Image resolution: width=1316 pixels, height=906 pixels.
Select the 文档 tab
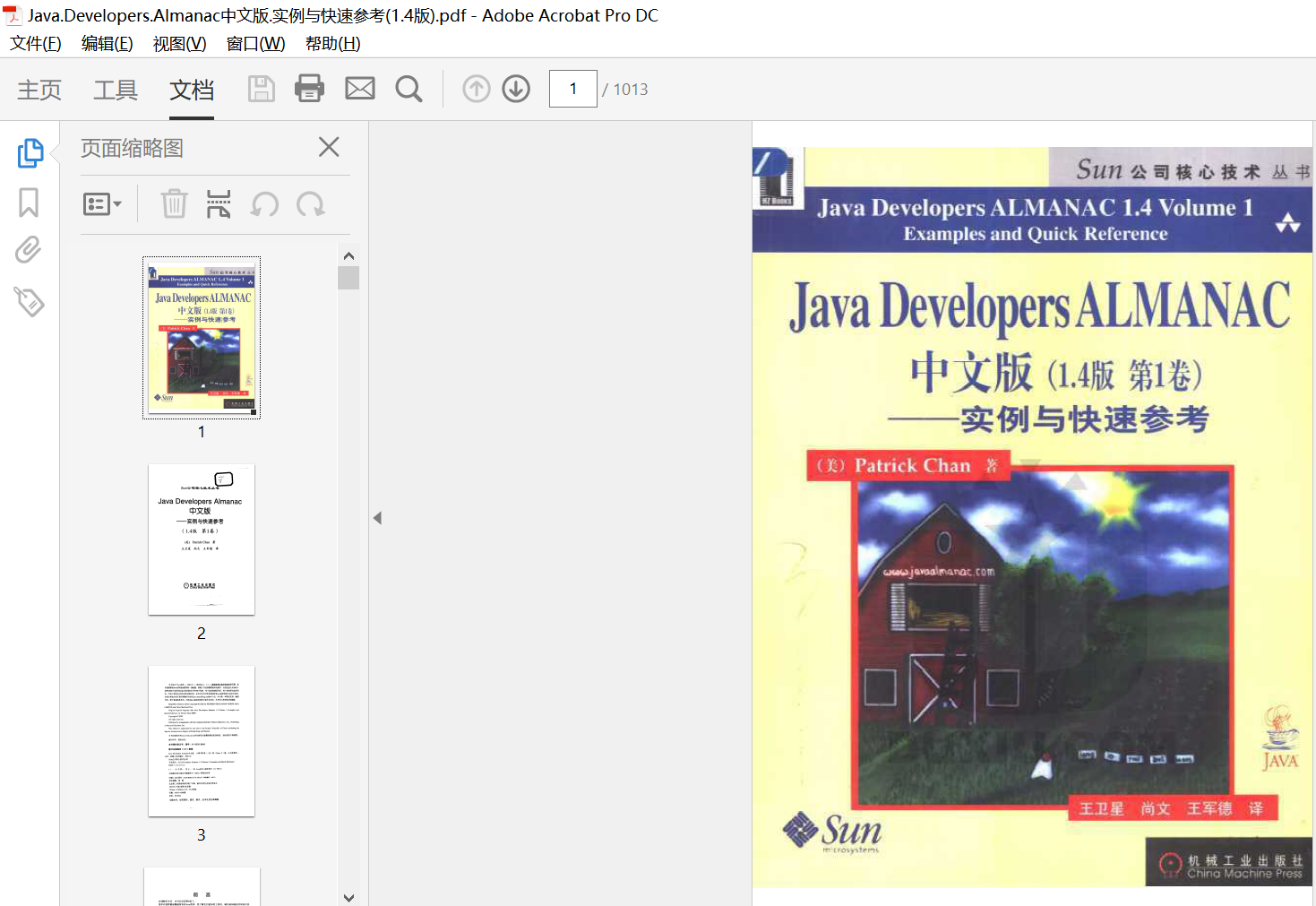coord(192,90)
